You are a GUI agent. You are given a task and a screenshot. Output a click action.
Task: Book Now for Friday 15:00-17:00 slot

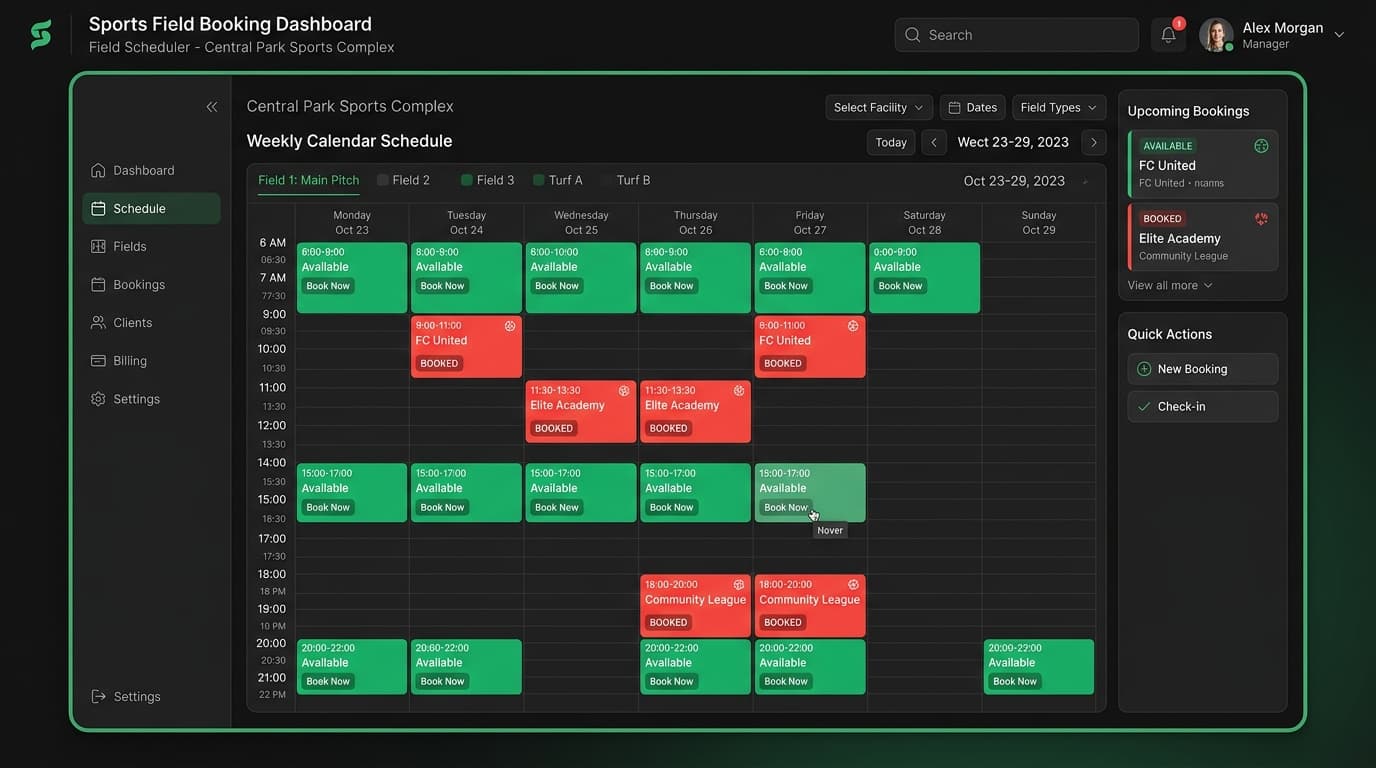click(x=786, y=507)
